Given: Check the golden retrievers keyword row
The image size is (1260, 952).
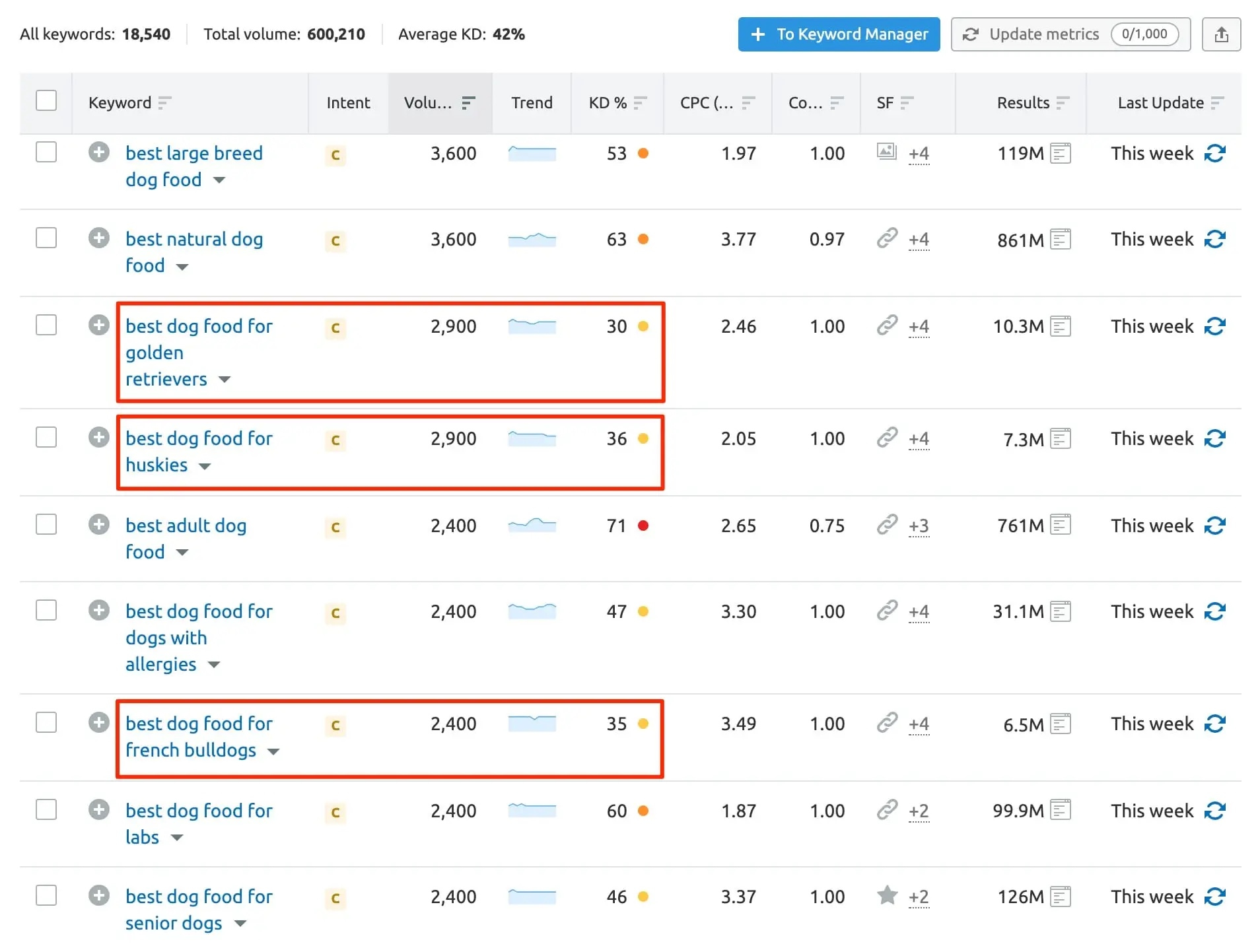Looking at the screenshot, I should (x=46, y=325).
